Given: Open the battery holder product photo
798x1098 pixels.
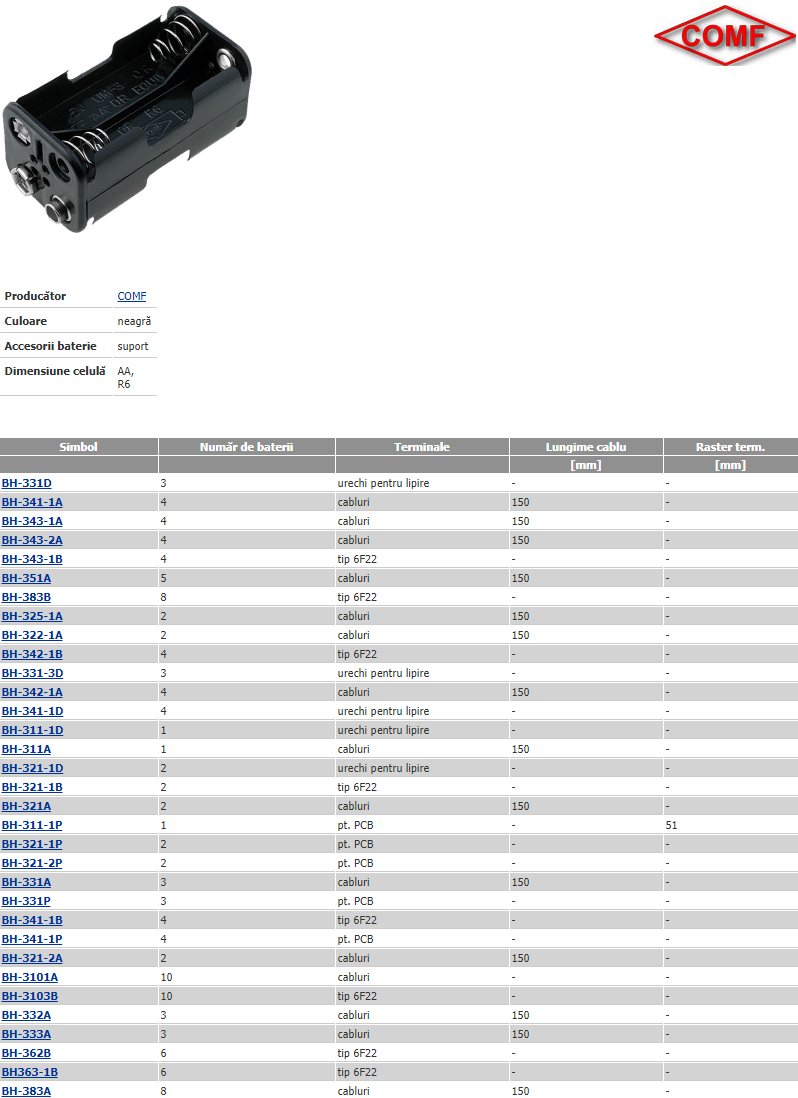Looking at the screenshot, I should click(127, 119).
